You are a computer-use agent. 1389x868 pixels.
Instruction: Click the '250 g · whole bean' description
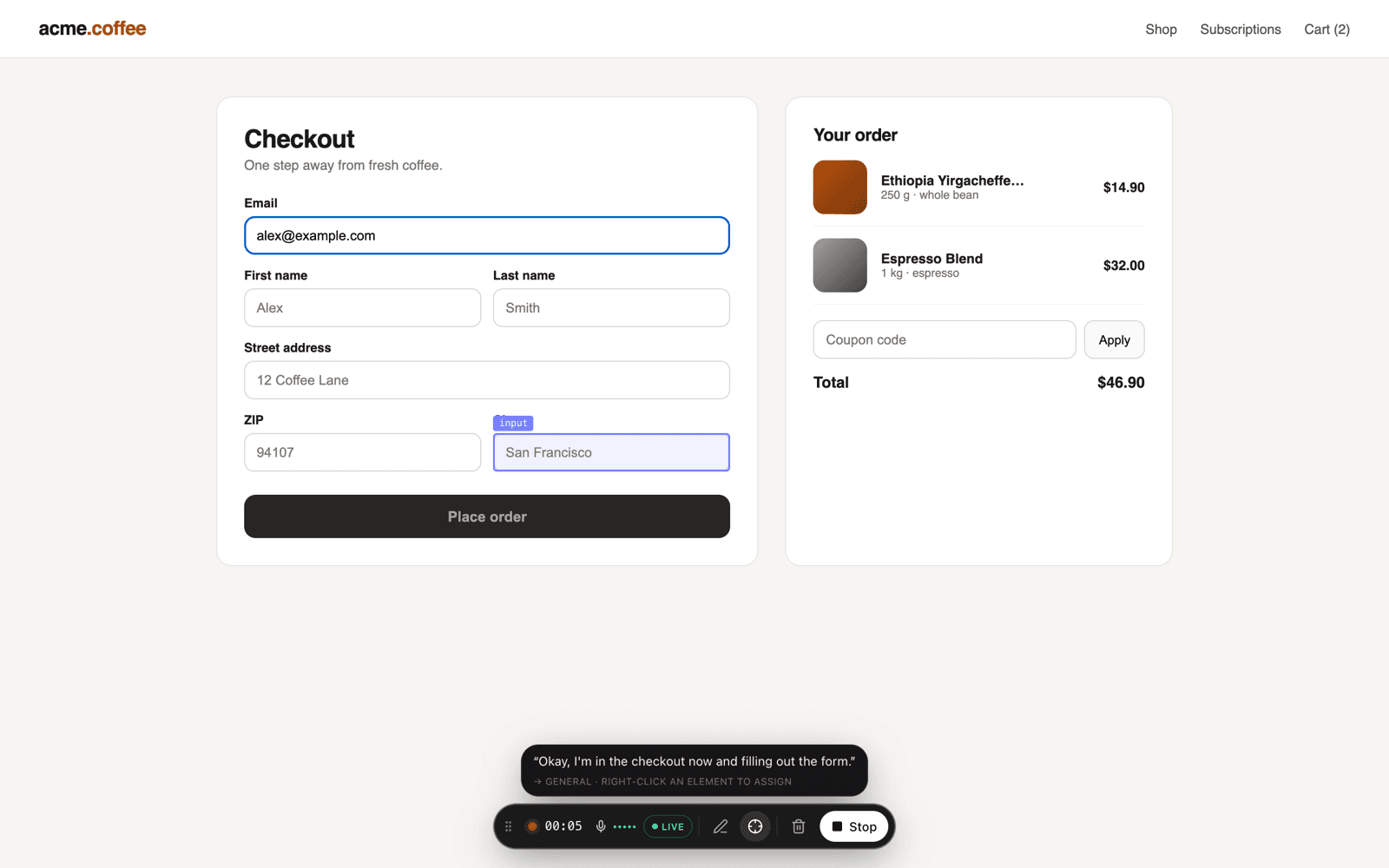point(930,195)
